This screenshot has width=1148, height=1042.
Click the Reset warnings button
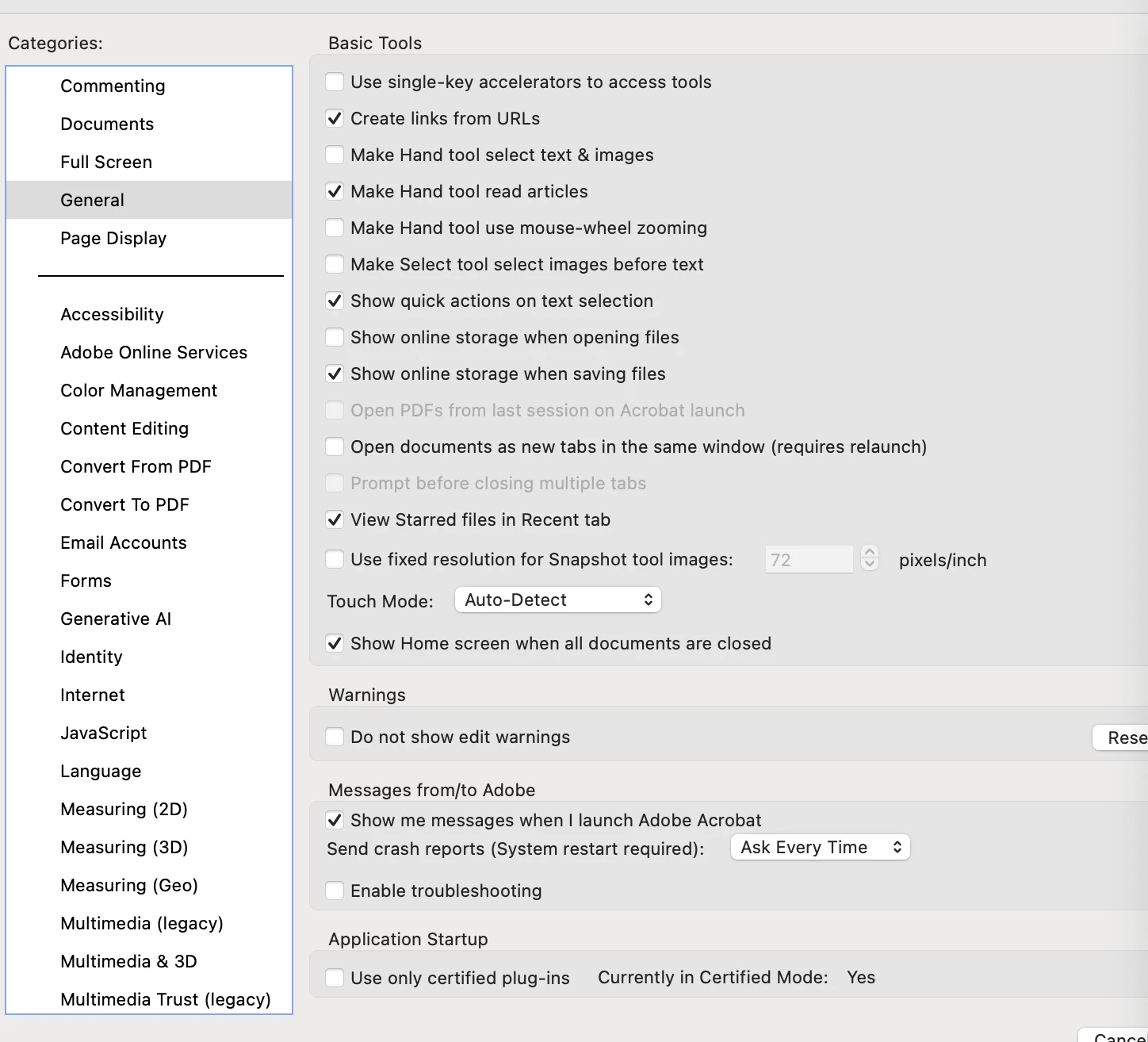click(x=1120, y=737)
